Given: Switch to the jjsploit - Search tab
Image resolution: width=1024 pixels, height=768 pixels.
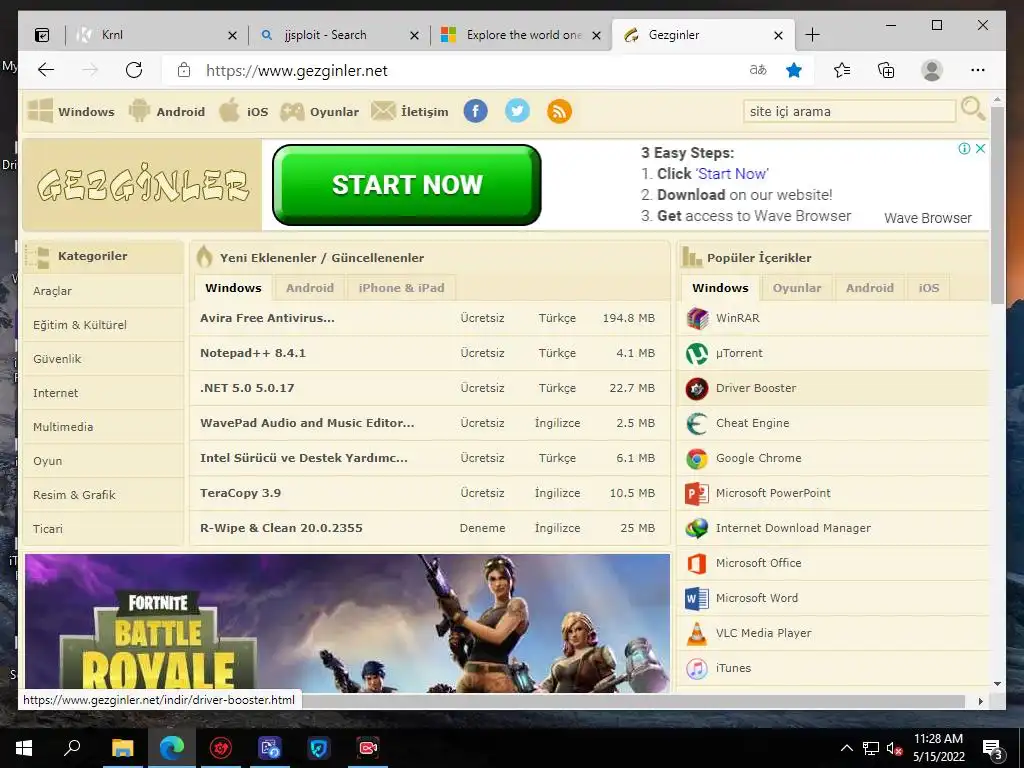Looking at the screenshot, I should (x=338, y=35).
